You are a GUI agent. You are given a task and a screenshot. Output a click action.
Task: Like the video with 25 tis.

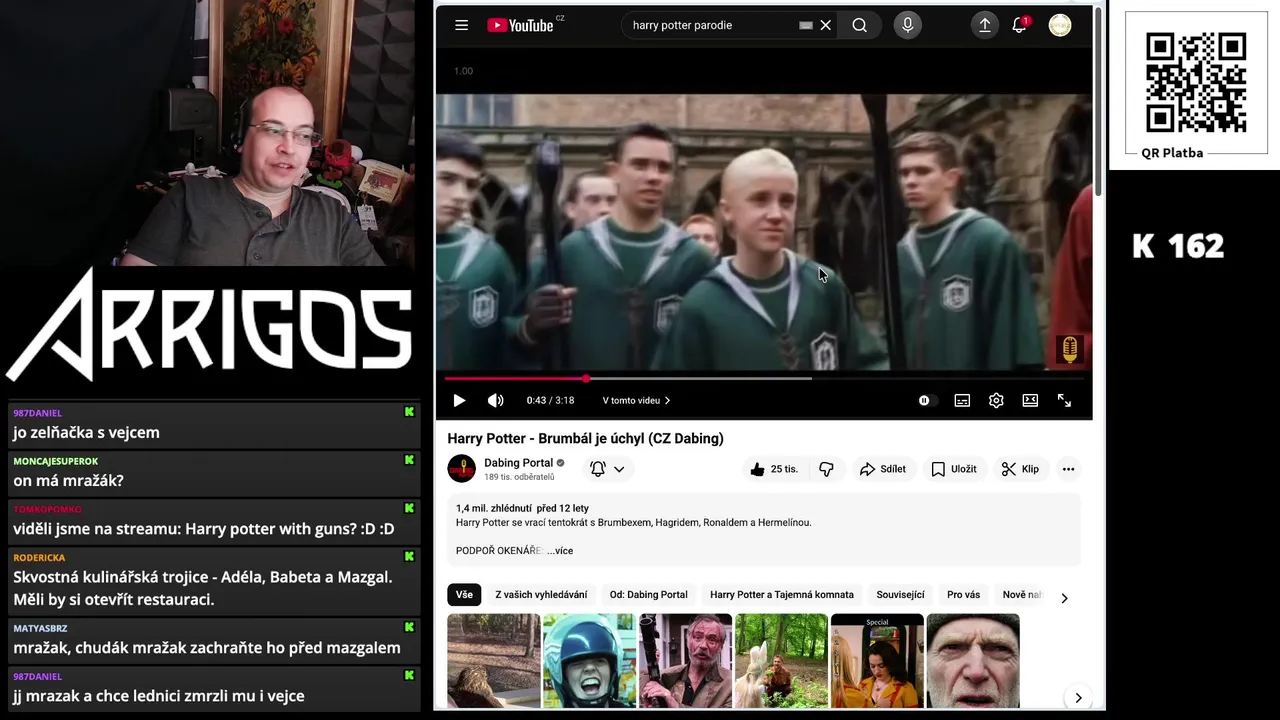774,469
